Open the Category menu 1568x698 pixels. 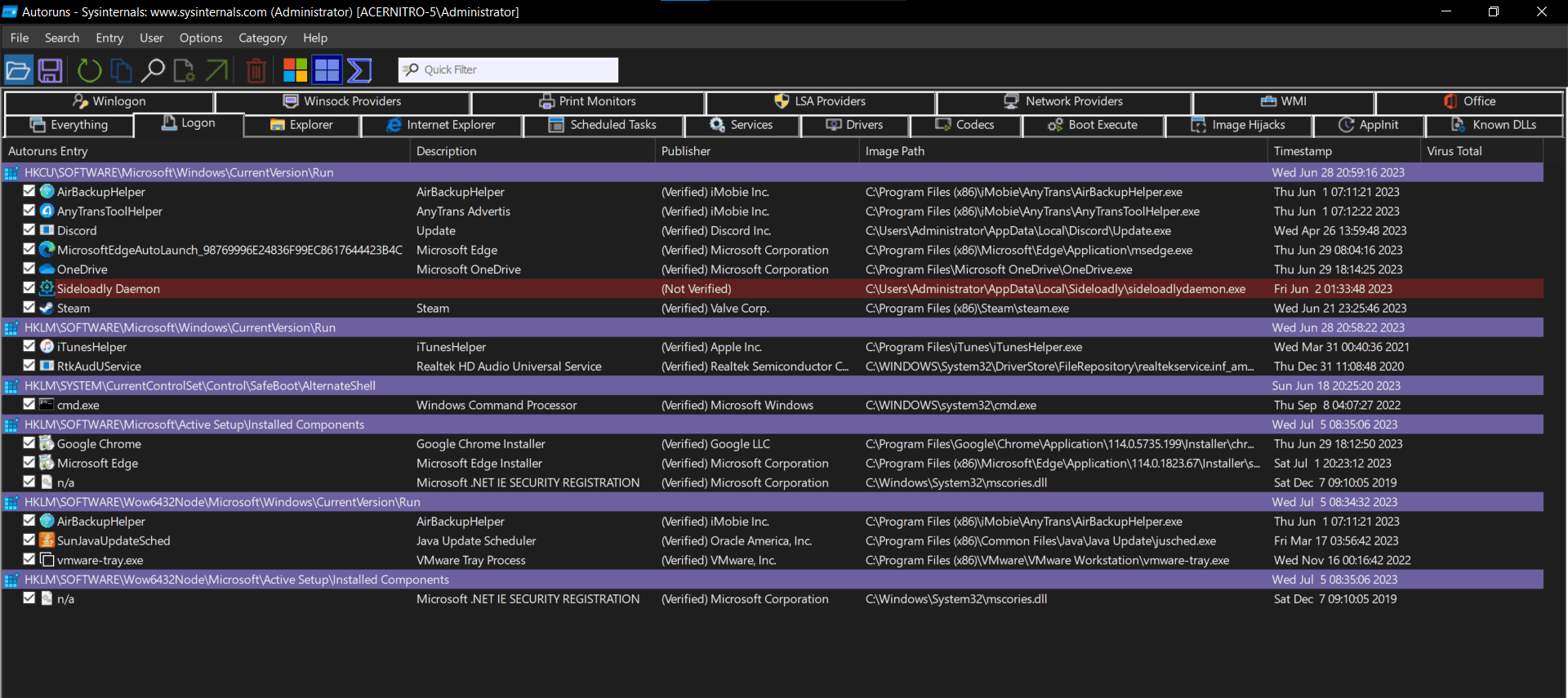(x=262, y=38)
